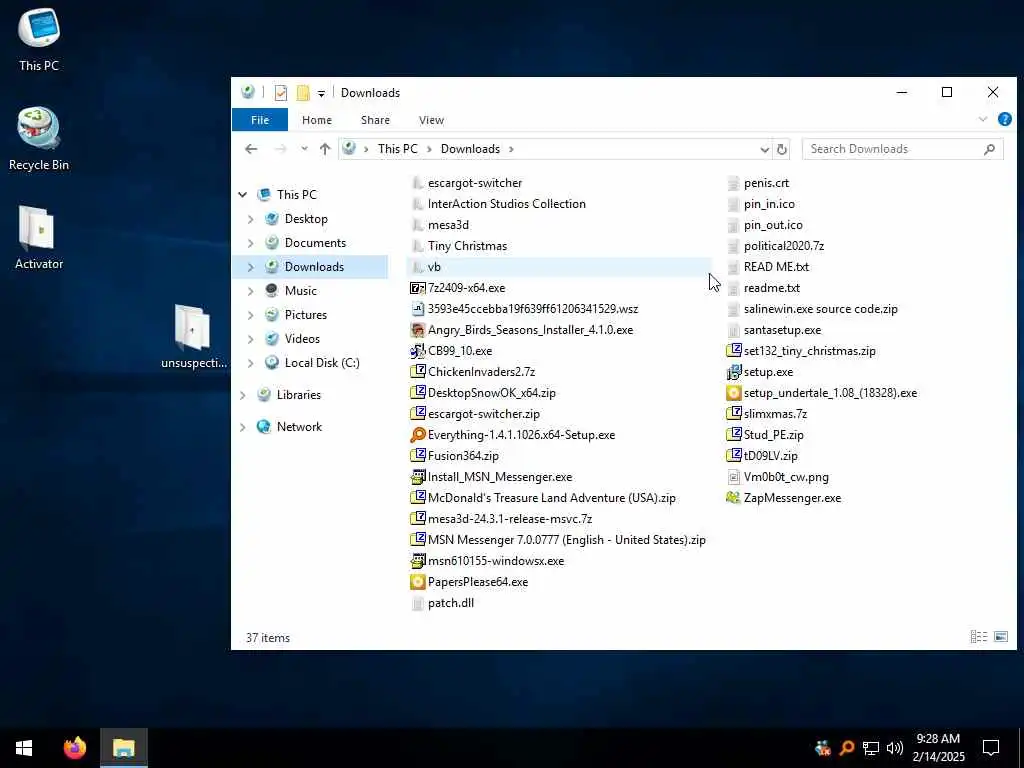Click the Properties quick access toolbar icon

281,93
